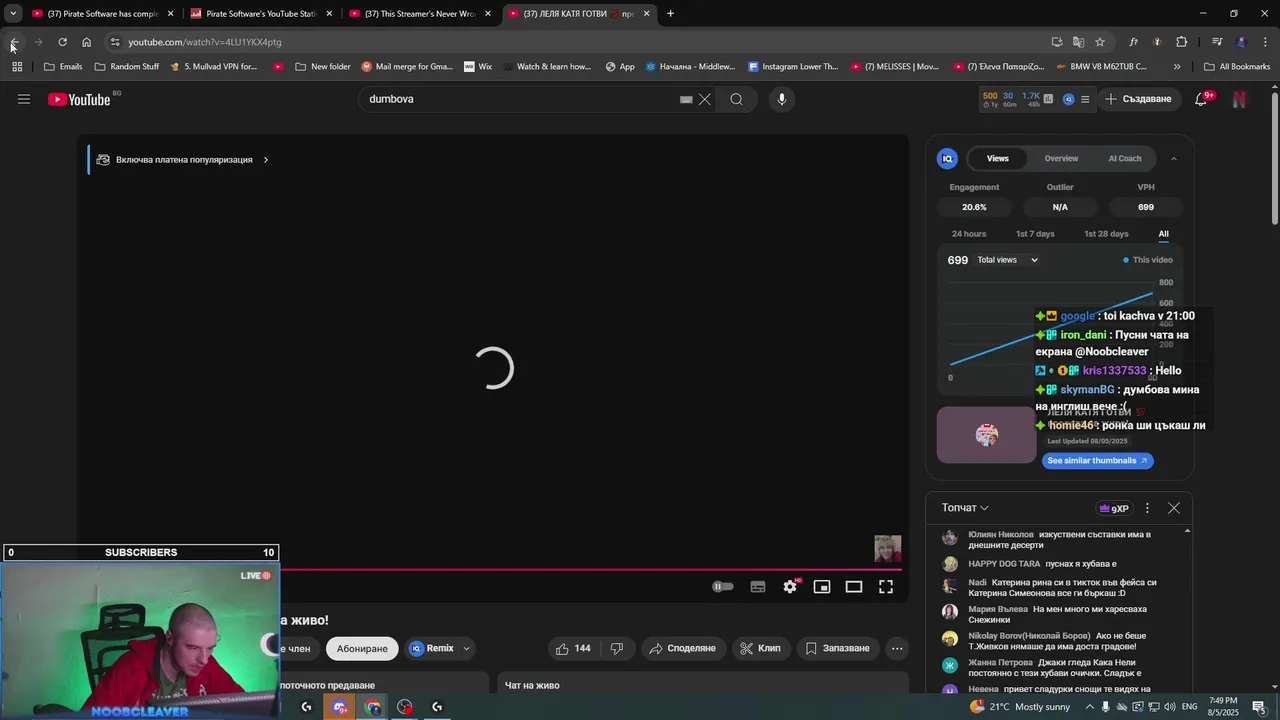Switch to the AI Coach tab
The width and height of the screenshot is (1280, 720).
1124,158
